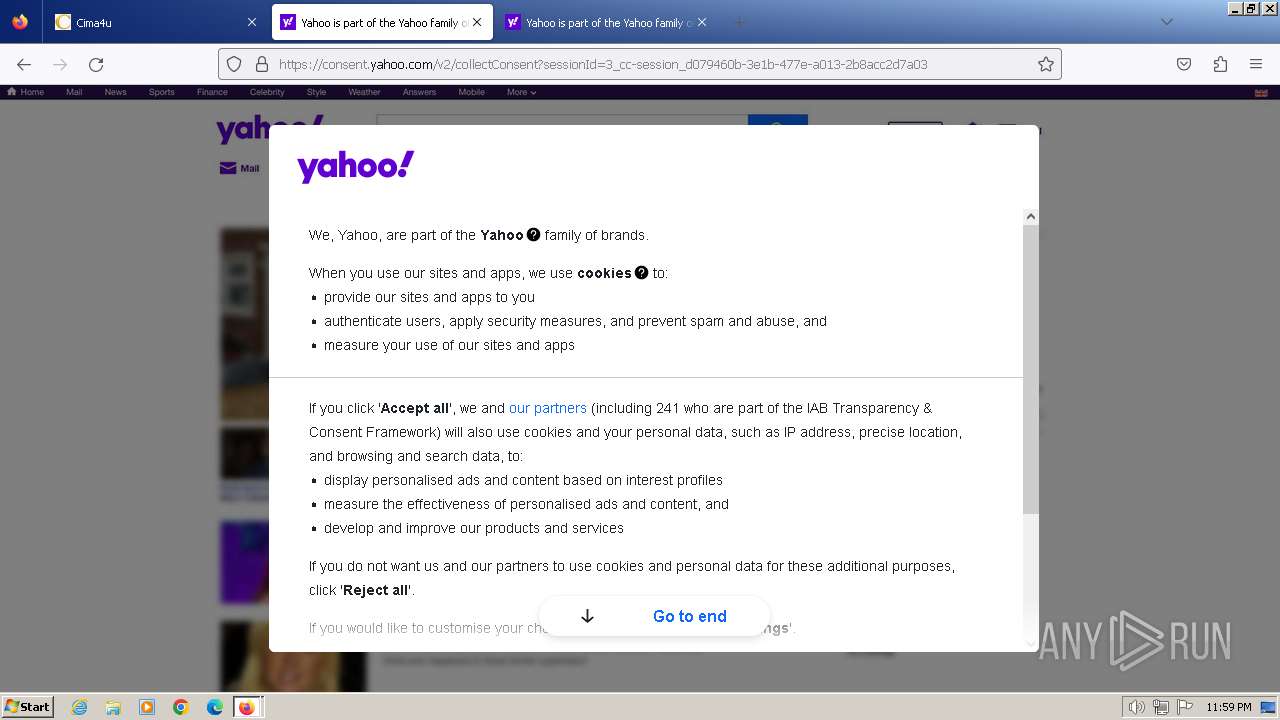Open Finance in Yahoo navigation
This screenshot has height=720, width=1280.
[x=212, y=92]
